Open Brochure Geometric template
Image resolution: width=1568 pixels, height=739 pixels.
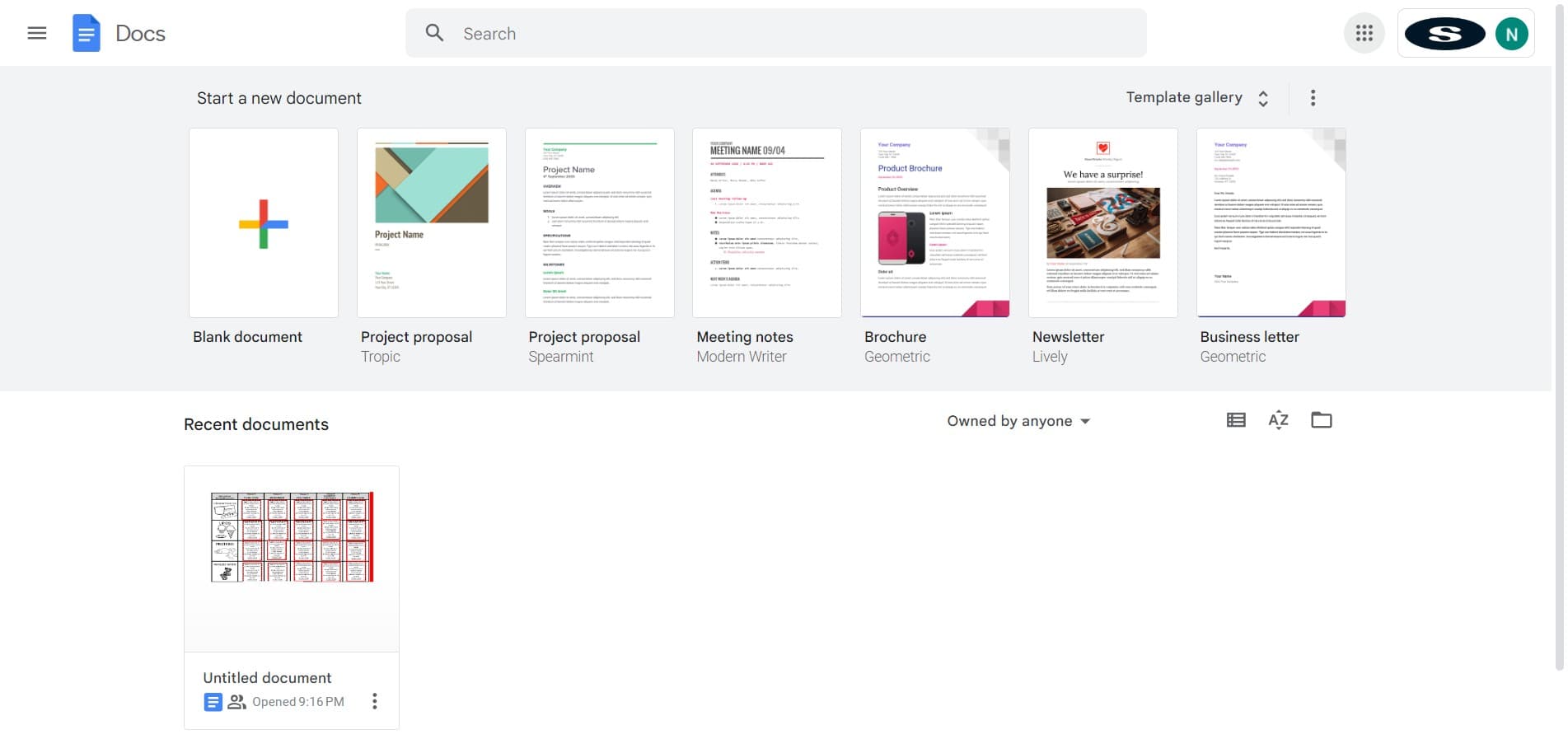[935, 223]
